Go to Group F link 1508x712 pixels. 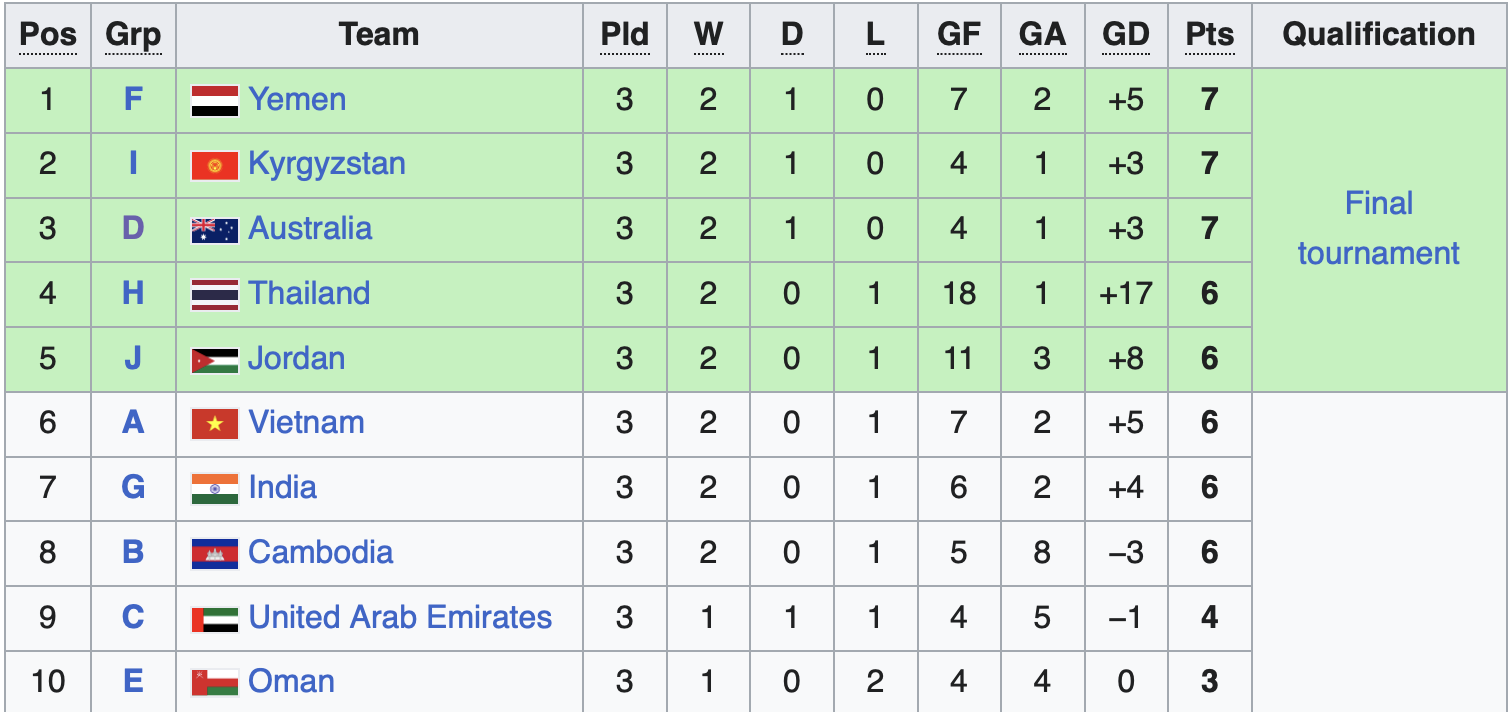(133, 99)
